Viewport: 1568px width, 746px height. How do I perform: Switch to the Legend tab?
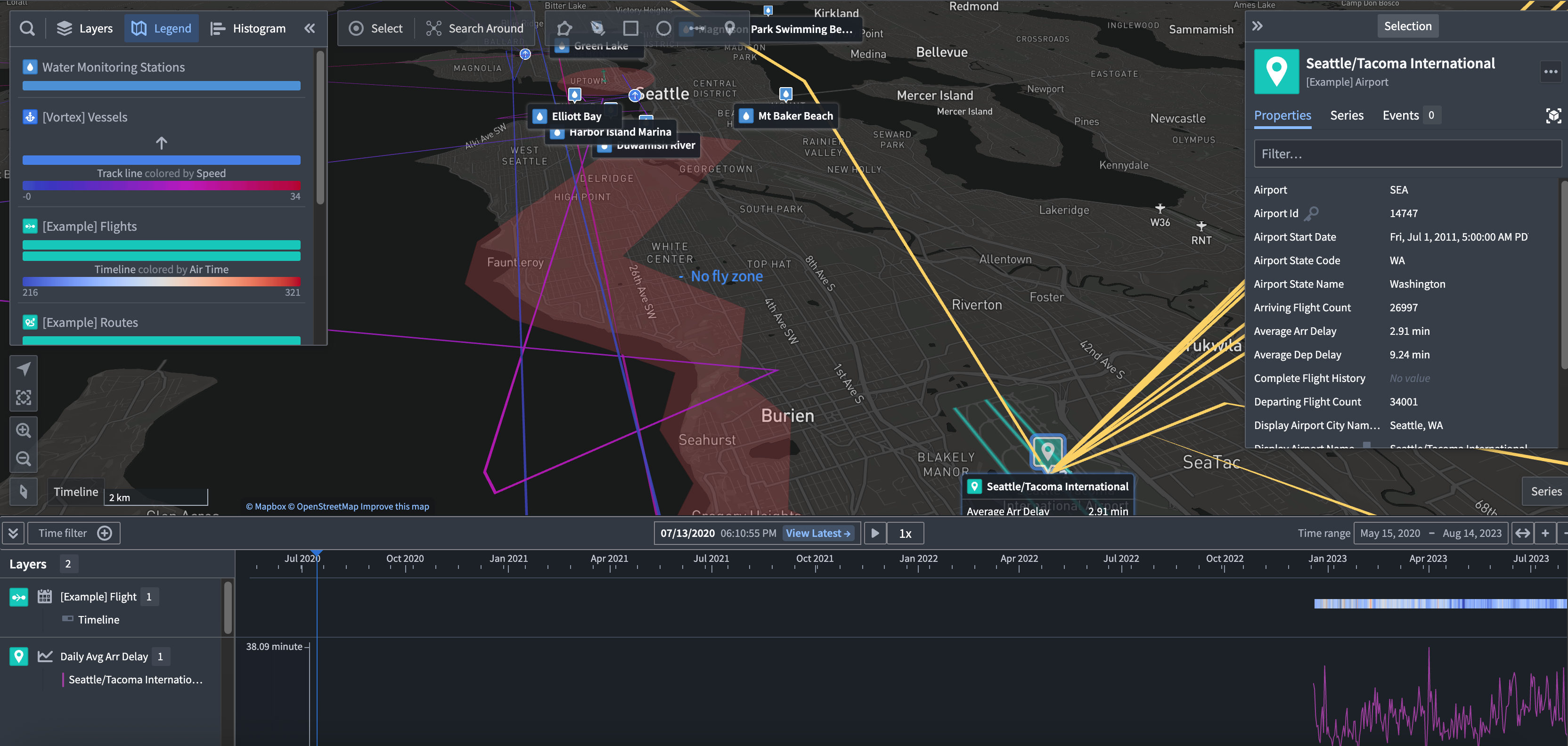coord(161,29)
